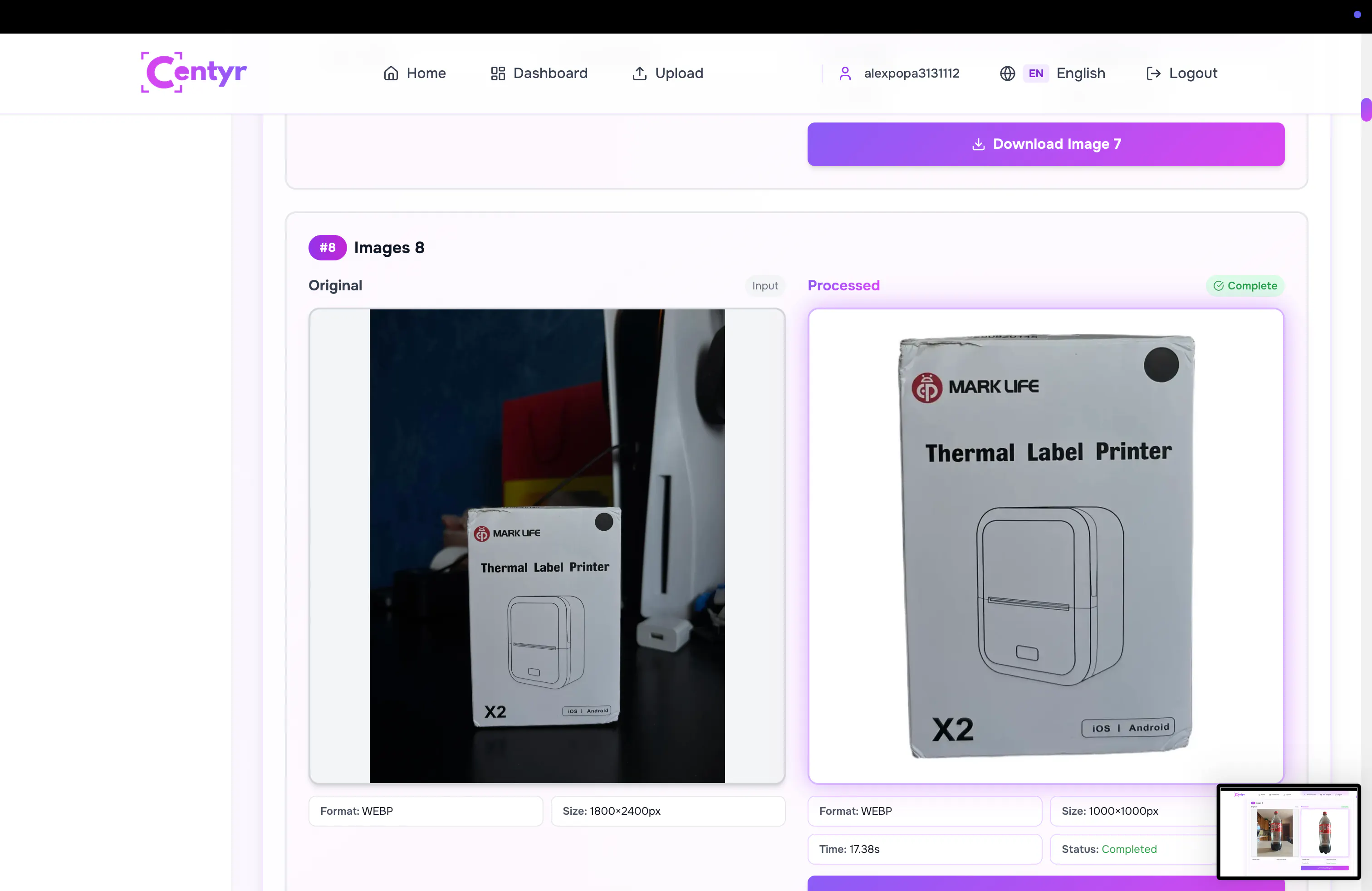This screenshot has width=1372, height=891.
Task: Click the original Format: WEBP field
Action: pyautogui.click(x=426, y=812)
